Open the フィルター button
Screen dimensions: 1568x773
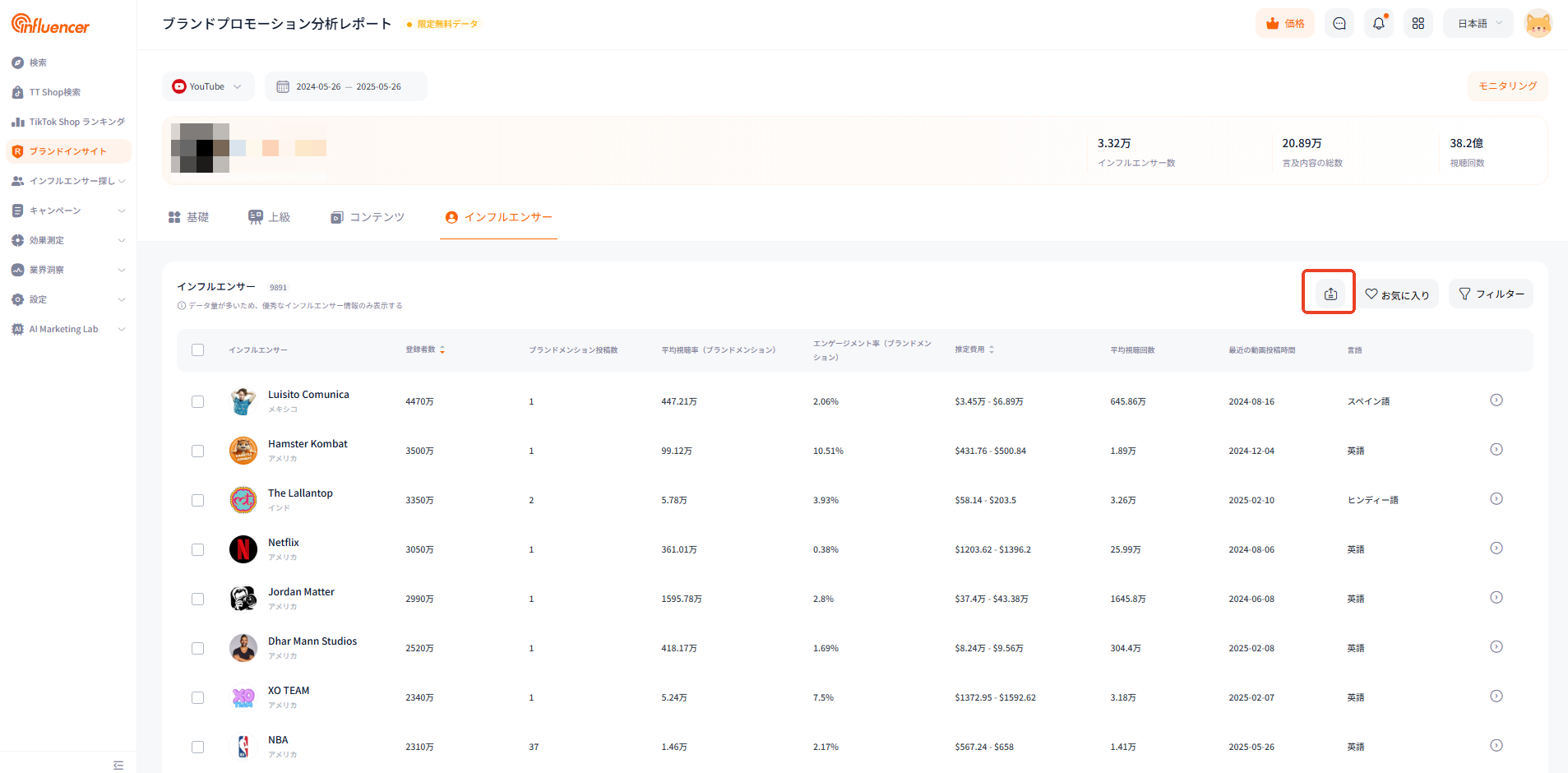[x=1491, y=294]
